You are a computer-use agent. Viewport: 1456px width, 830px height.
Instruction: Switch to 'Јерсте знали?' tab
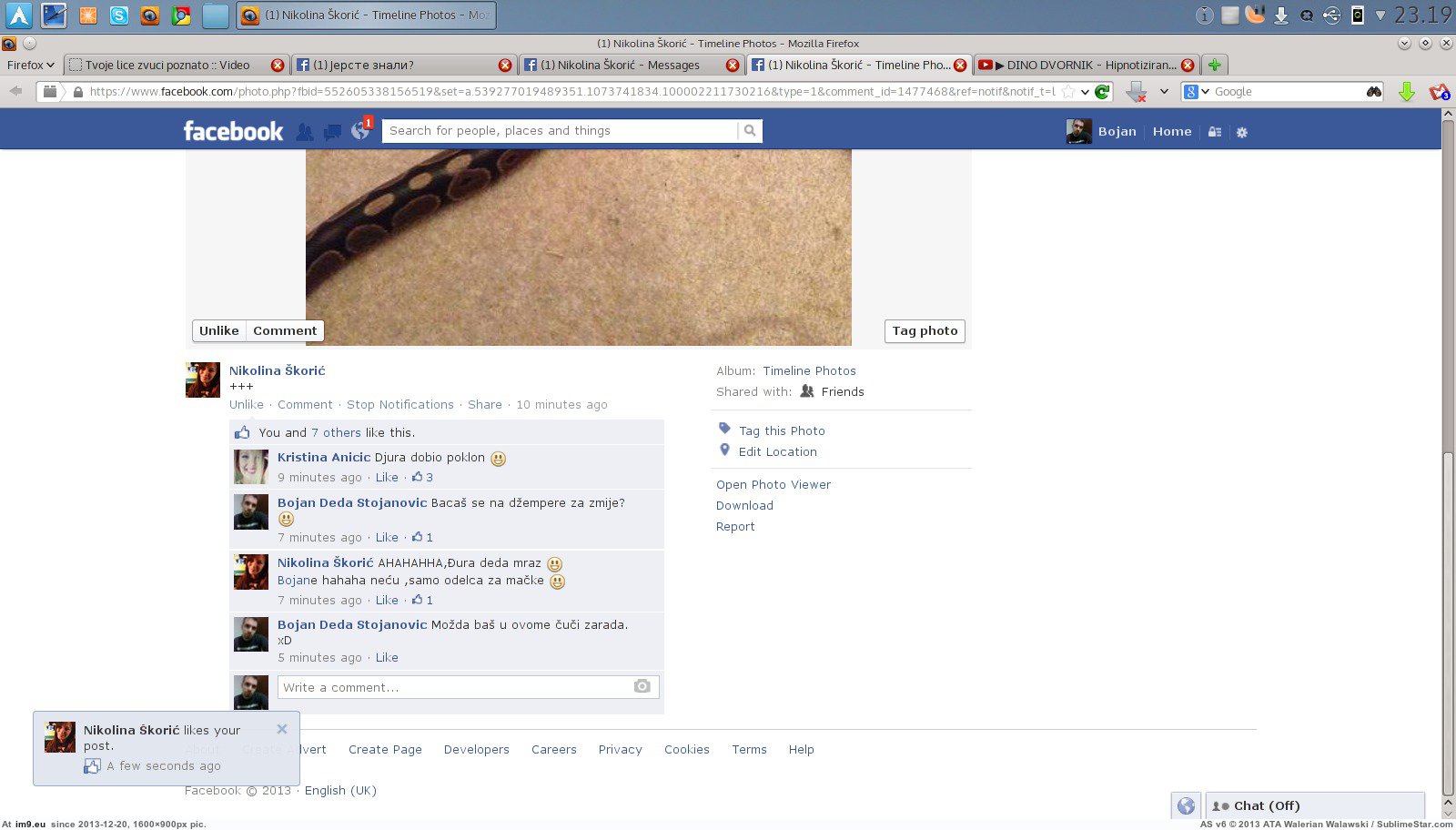tap(404, 66)
